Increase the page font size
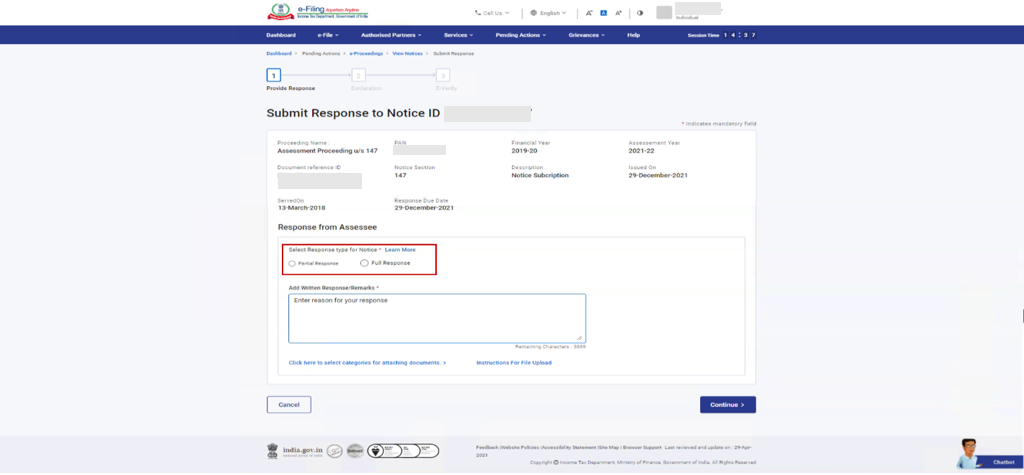The height and width of the screenshot is (475, 1024). pyautogui.click(x=619, y=13)
